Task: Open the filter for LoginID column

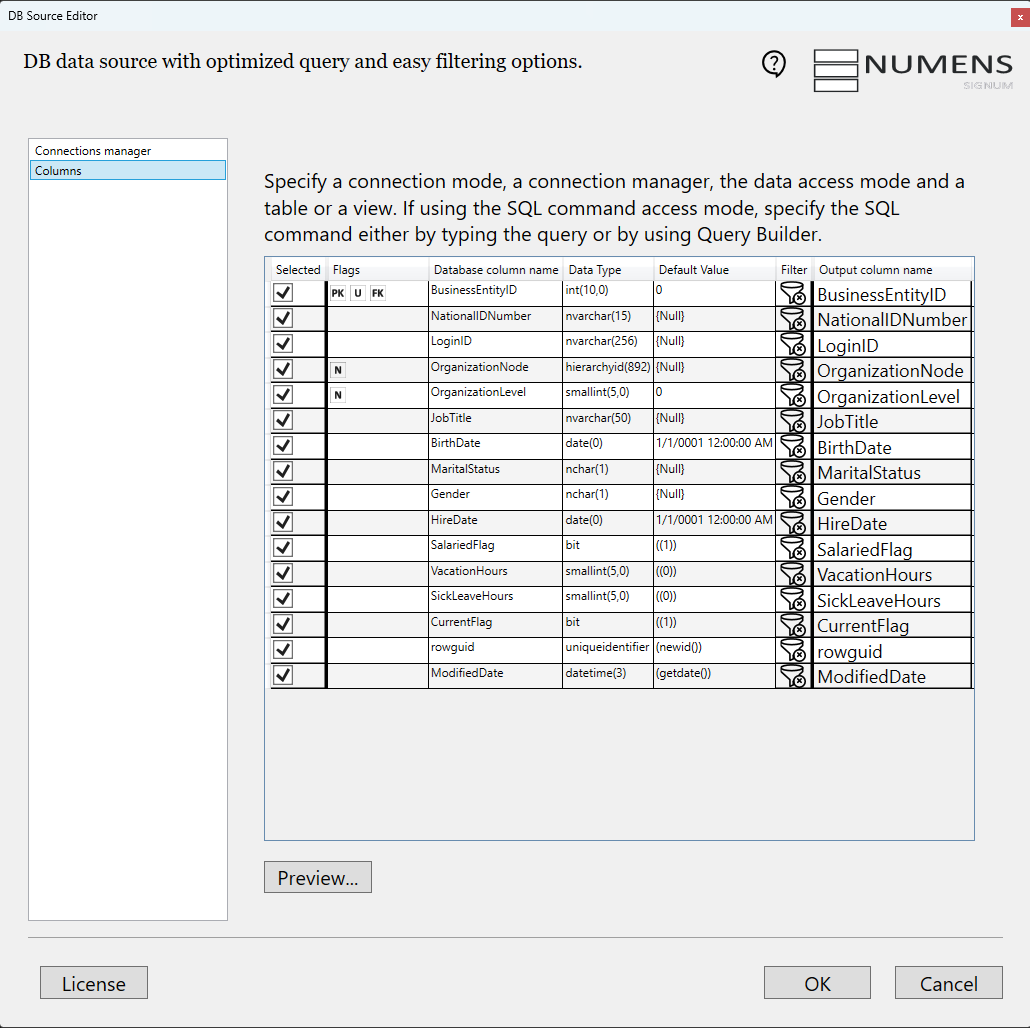Action: (792, 344)
